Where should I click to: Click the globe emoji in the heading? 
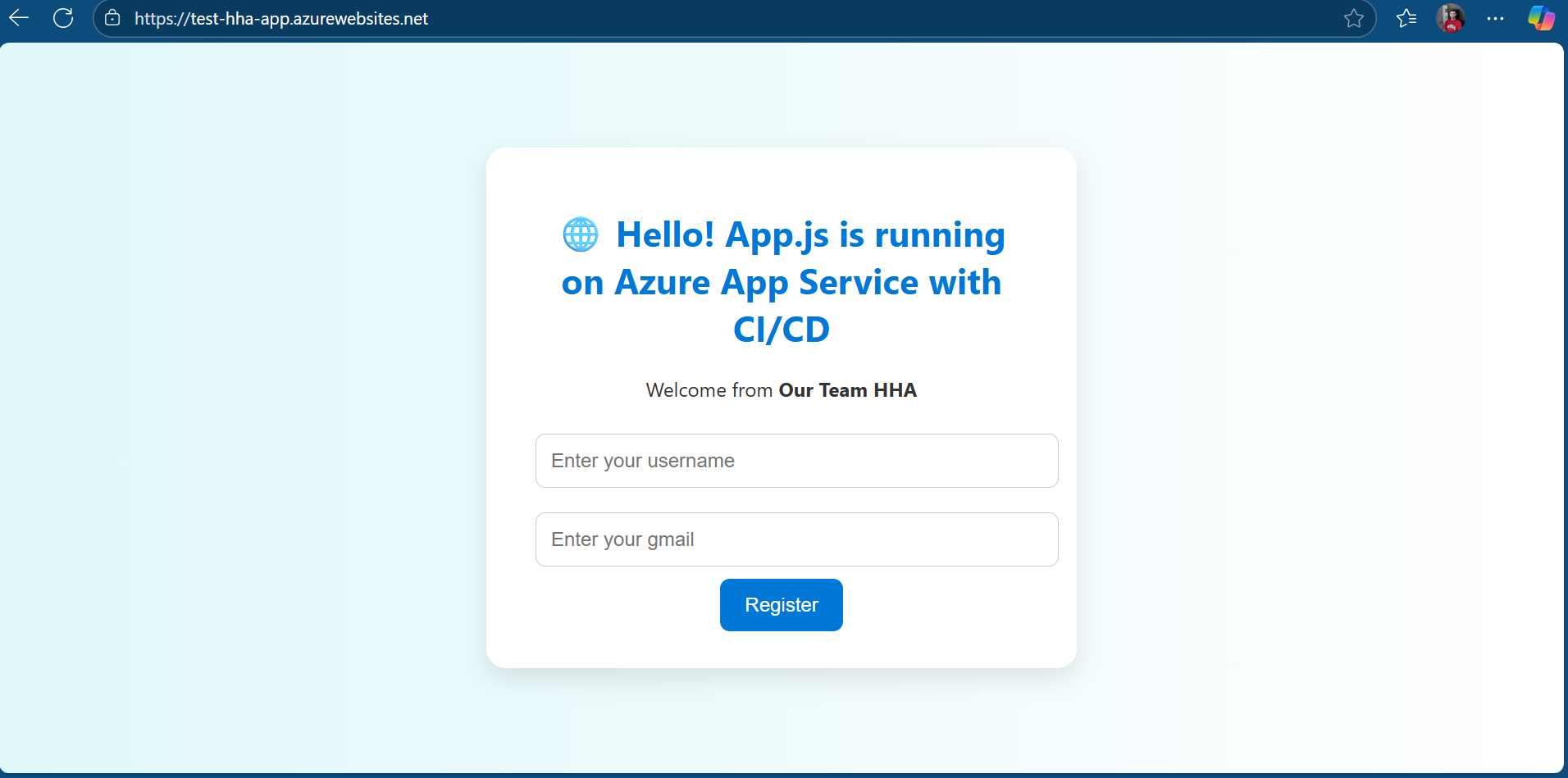pyautogui.click(x=581, y=234)
